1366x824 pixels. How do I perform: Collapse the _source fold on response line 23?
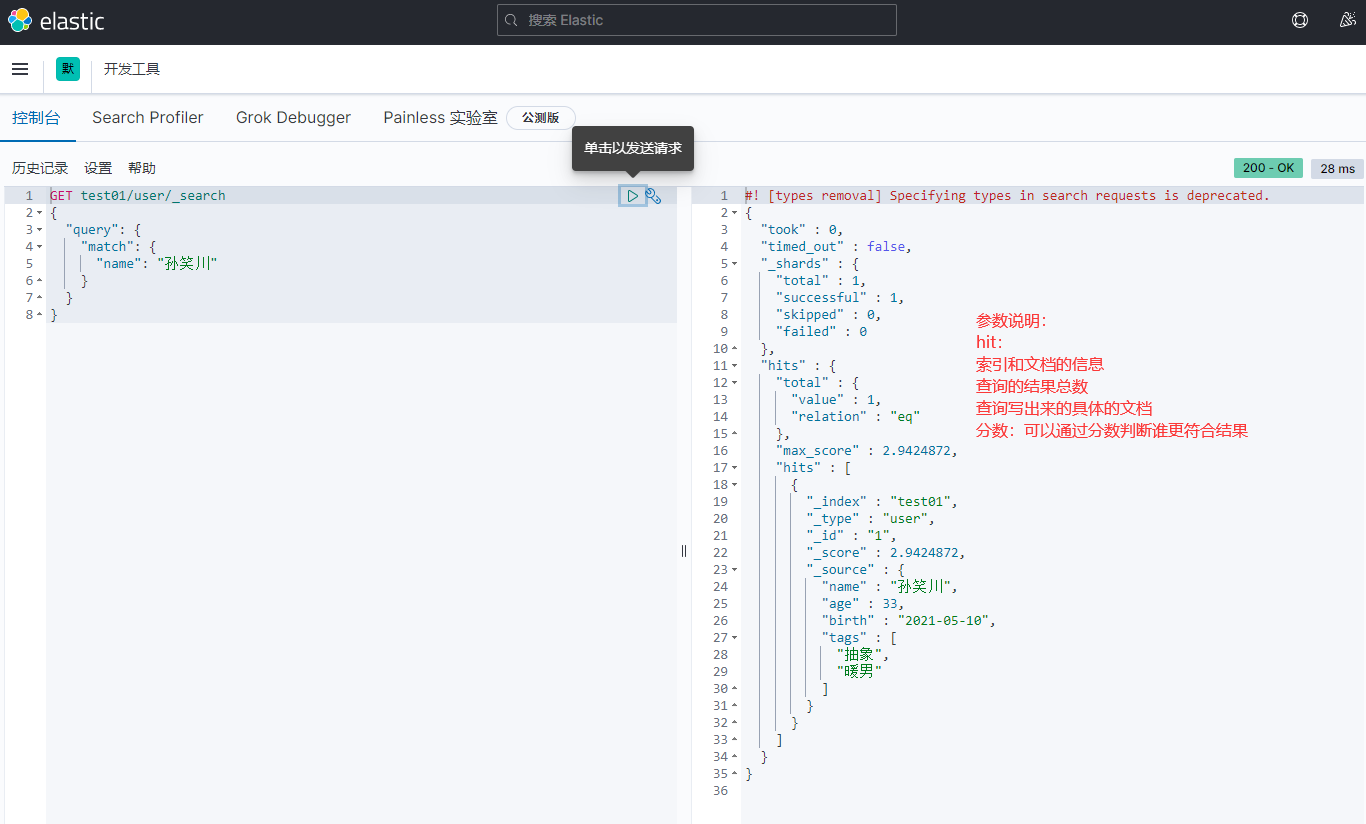pos(735,570)
